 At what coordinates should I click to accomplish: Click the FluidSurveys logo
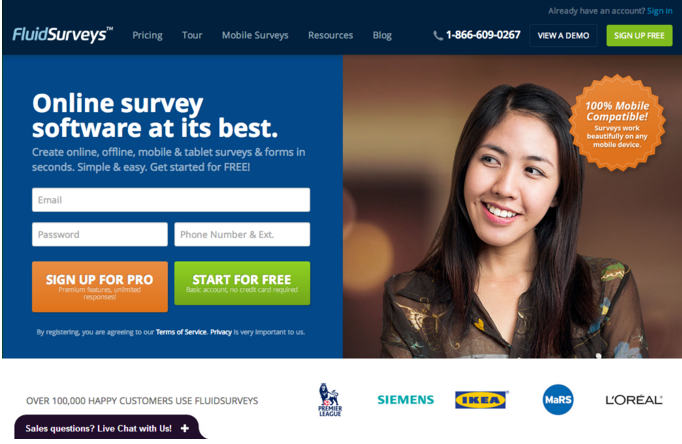tap(63, 35)
